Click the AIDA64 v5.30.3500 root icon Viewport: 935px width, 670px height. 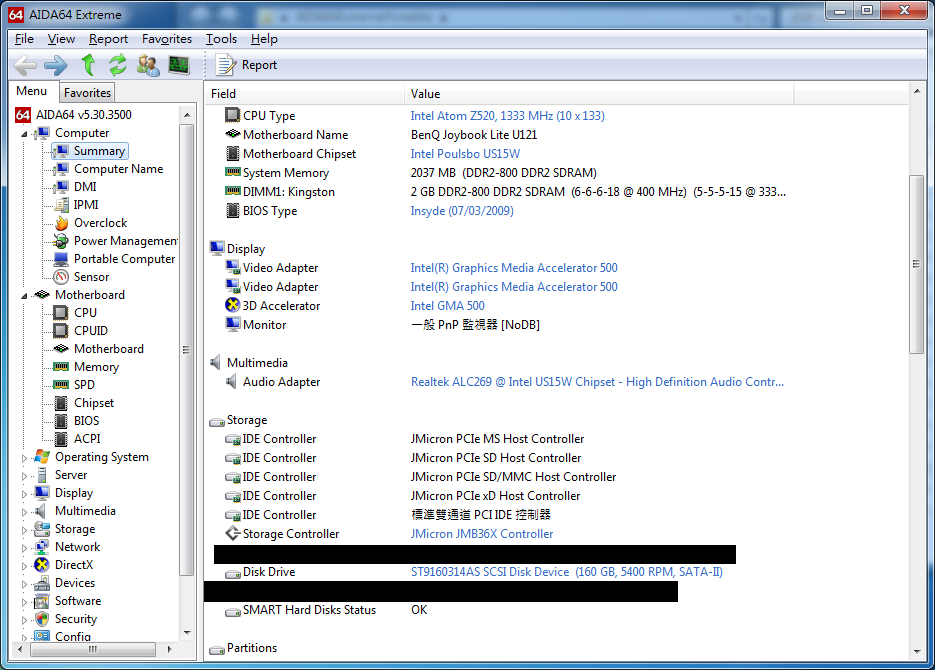pyautogui.click(x=23, y=114)
